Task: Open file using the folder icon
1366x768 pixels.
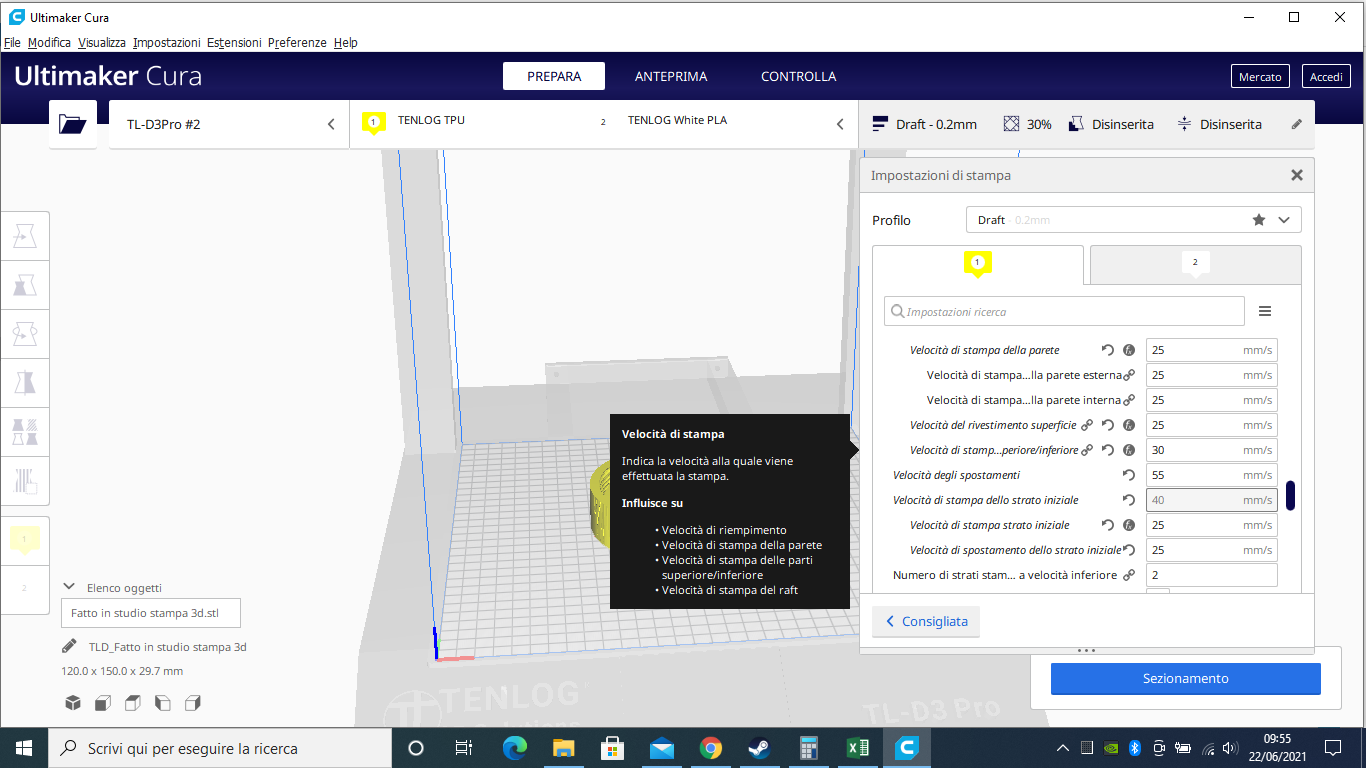Action: [73, 124]
